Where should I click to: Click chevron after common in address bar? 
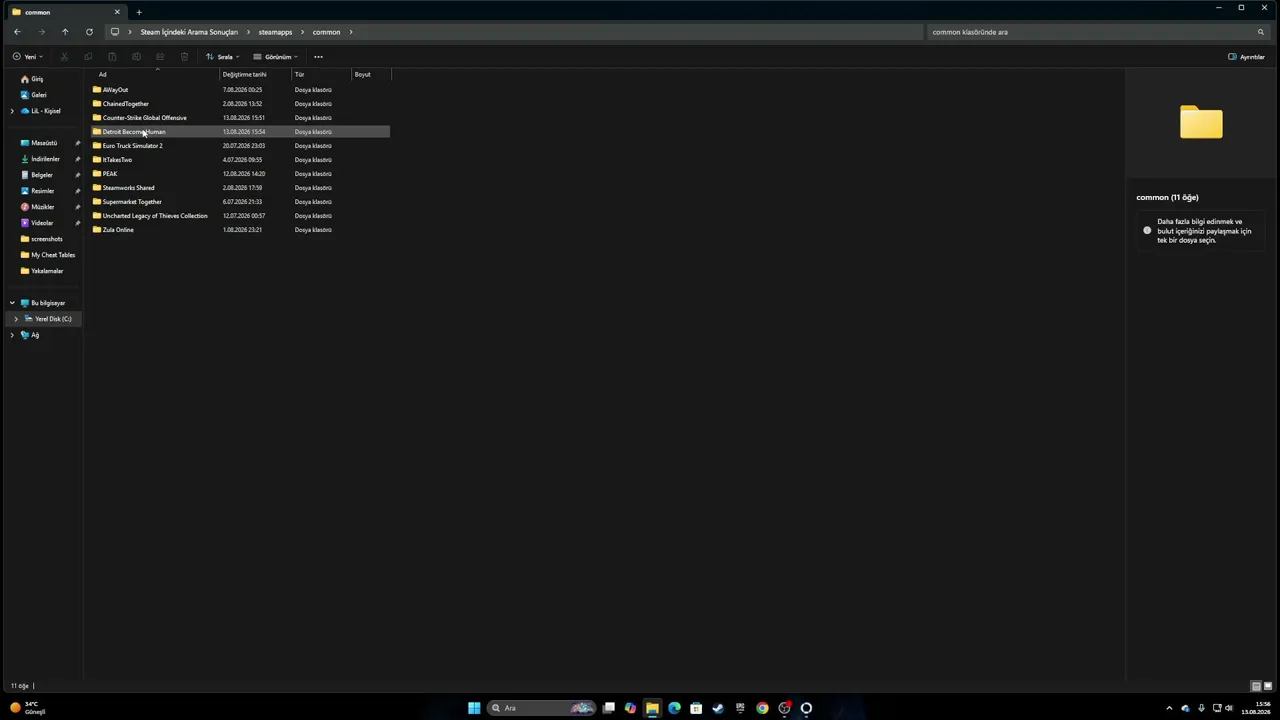click(x=351, y=32)
